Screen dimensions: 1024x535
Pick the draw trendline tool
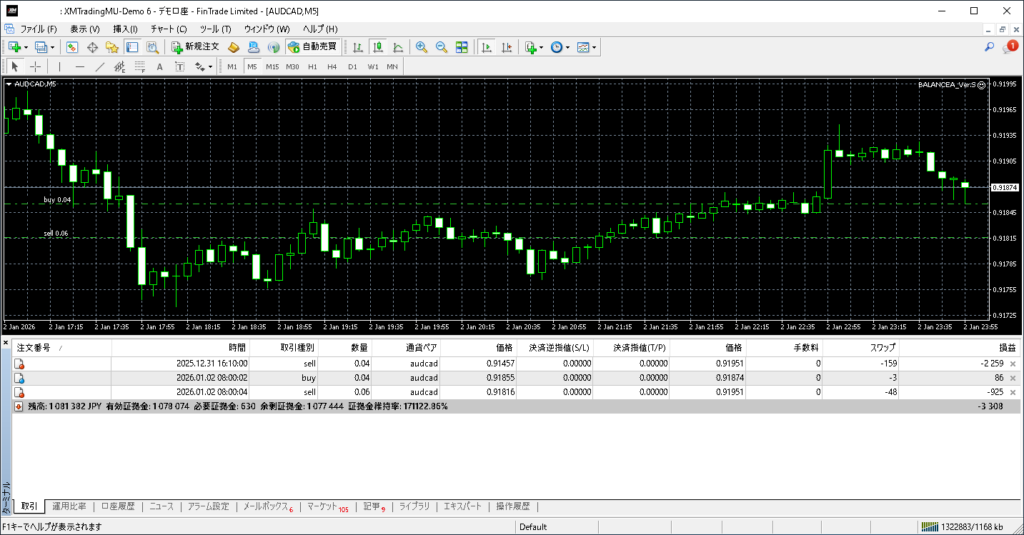(99, 67)
